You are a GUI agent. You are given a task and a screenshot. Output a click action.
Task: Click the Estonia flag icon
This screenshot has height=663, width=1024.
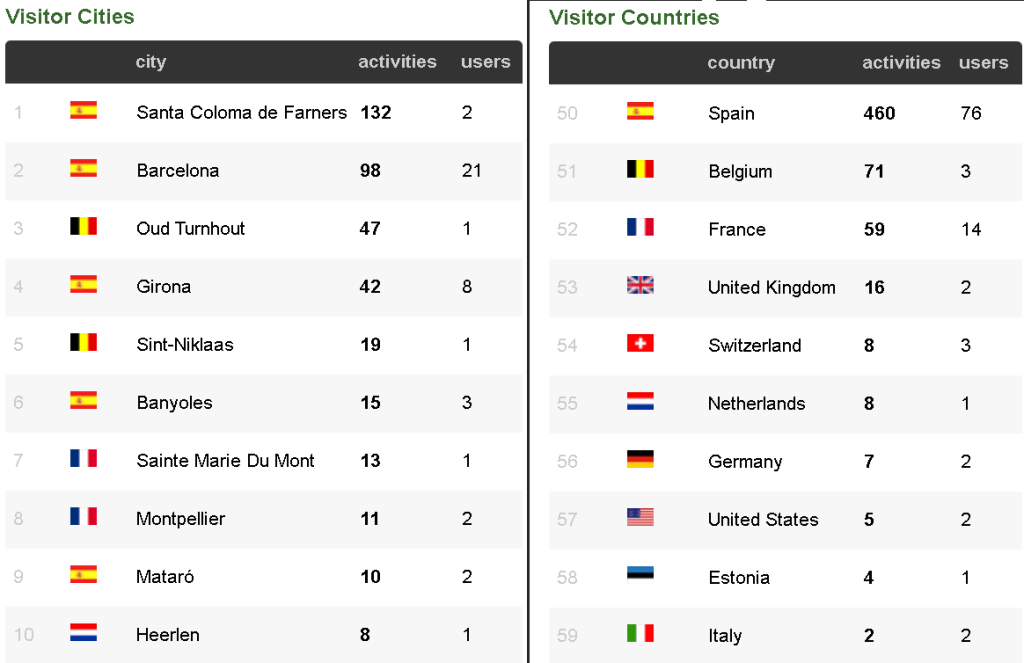point(640,576)
